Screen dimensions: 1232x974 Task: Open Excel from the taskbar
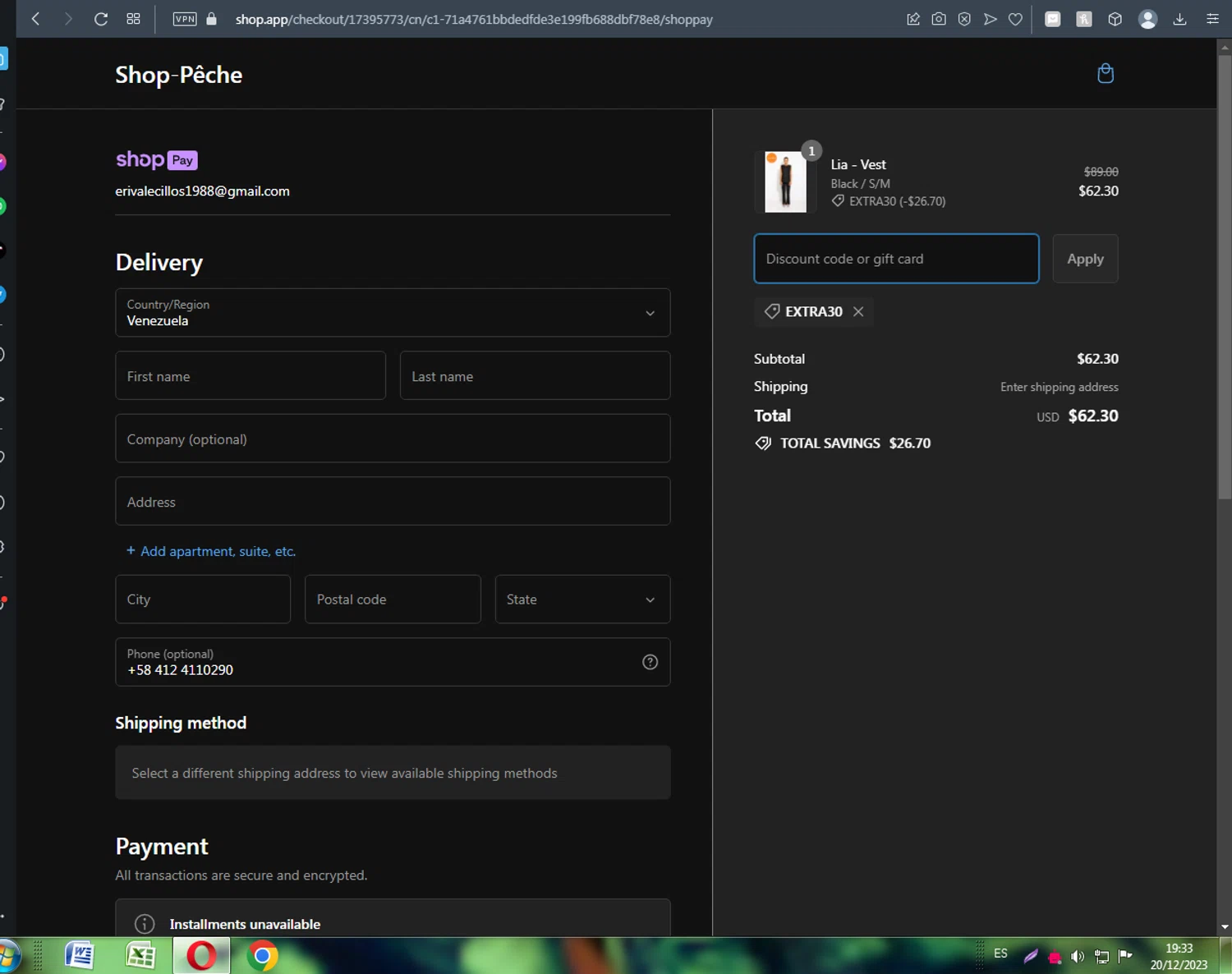click(141, 956)
